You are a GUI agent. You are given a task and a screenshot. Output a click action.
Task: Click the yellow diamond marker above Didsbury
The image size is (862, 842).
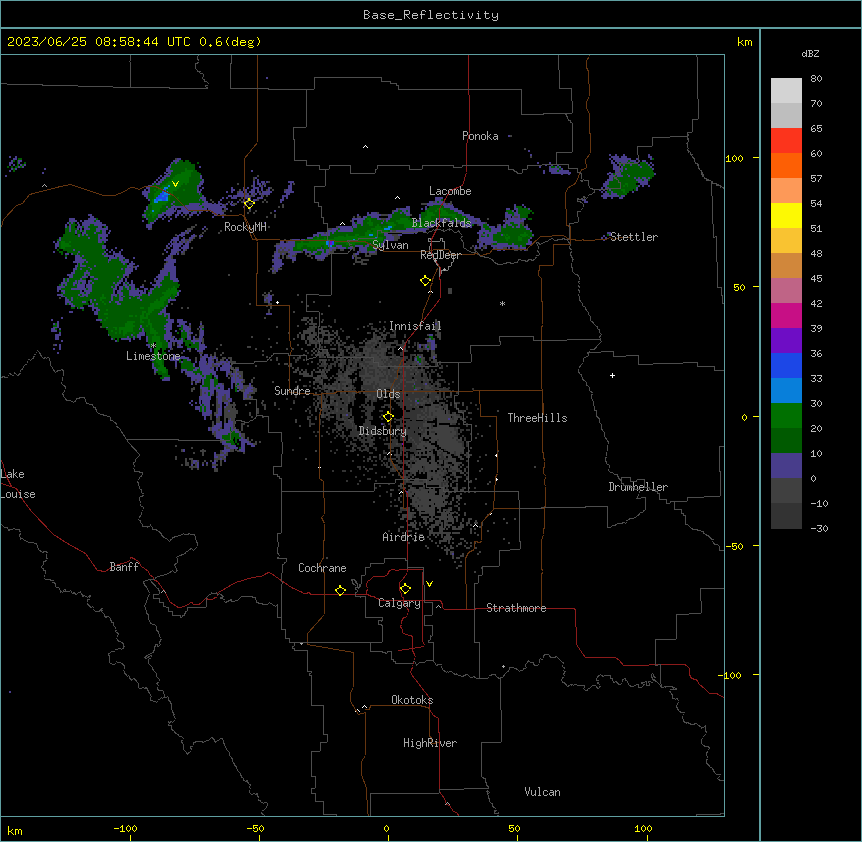388,416
